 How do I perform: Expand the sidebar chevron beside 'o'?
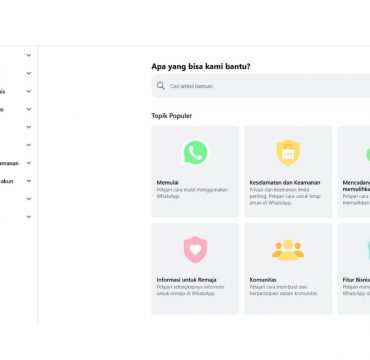29,109
